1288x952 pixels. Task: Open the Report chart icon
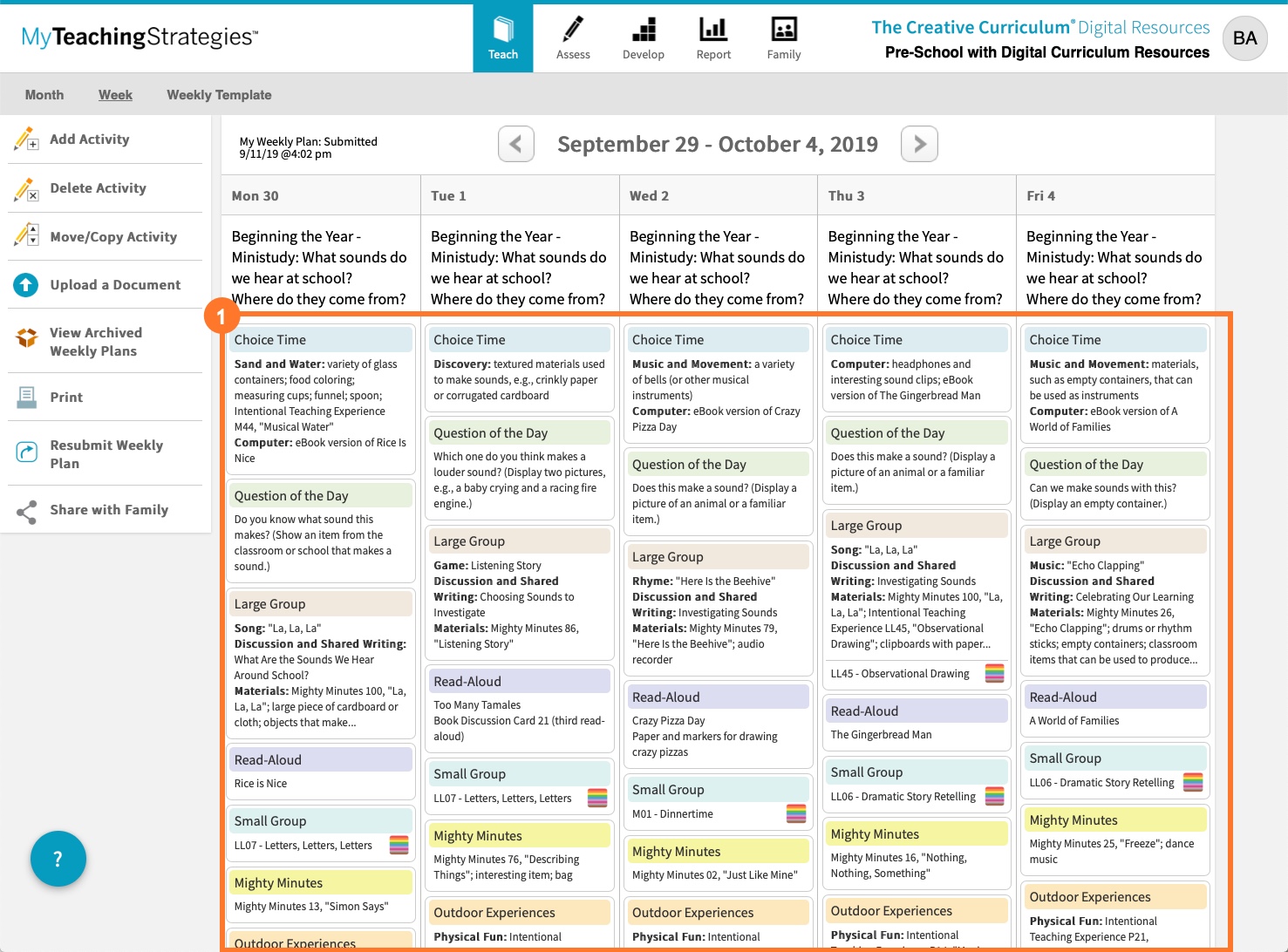(713, 30)
